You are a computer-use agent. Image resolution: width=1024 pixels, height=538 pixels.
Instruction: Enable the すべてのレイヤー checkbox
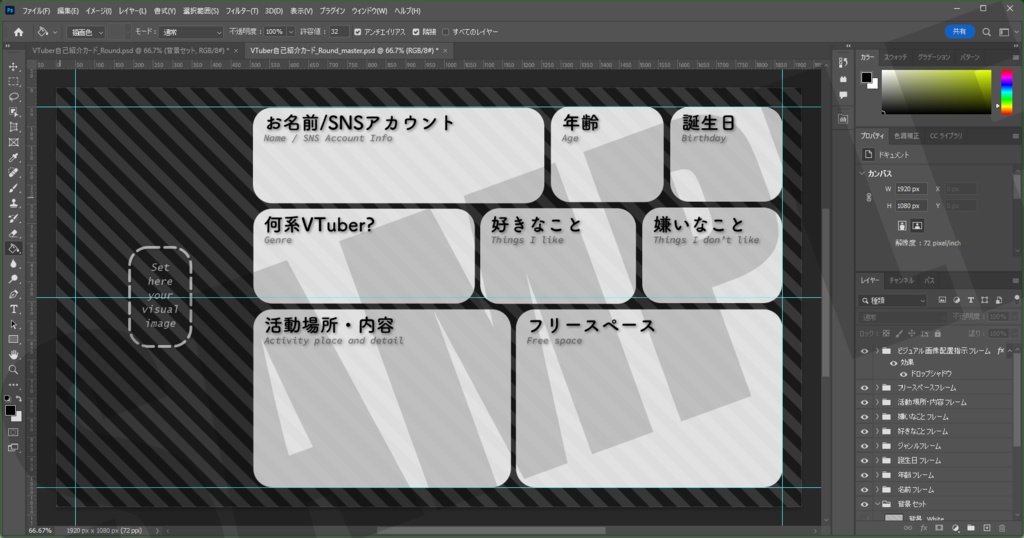(446, 32)
